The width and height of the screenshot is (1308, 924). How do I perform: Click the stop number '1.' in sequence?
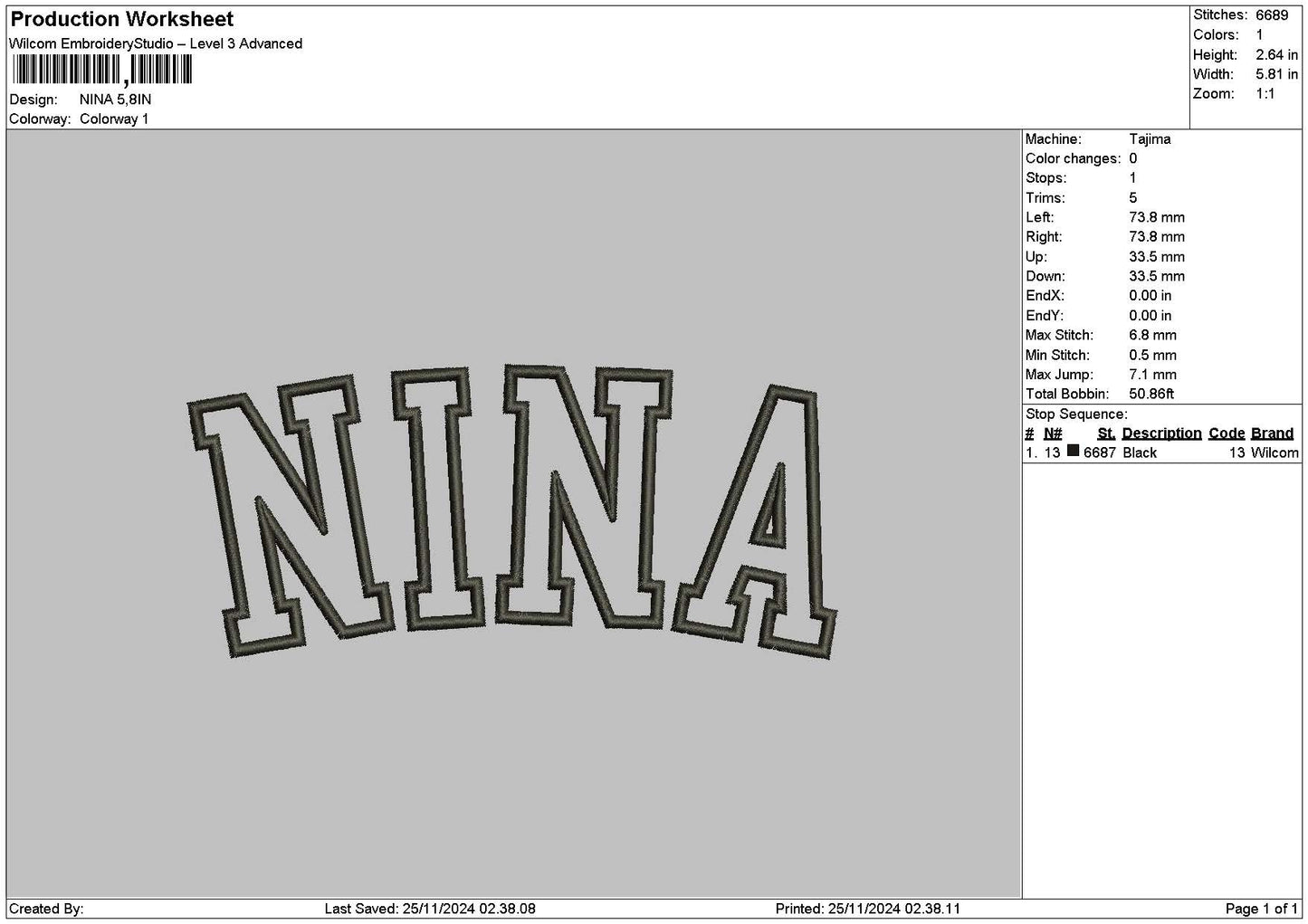pos(1030,452)
